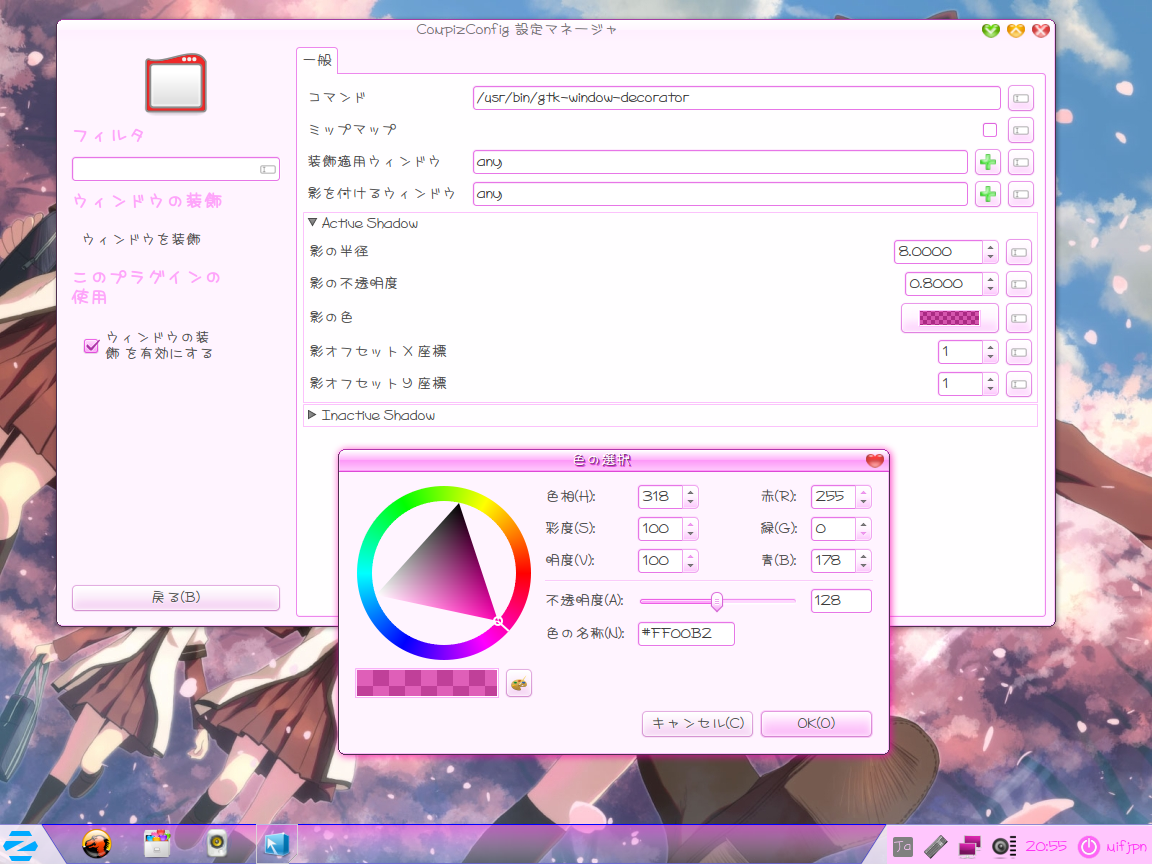The width and height of the screenshot is (1152, 864).
Task: Click the clock showing 20:55
Action: pos(1046,847)
